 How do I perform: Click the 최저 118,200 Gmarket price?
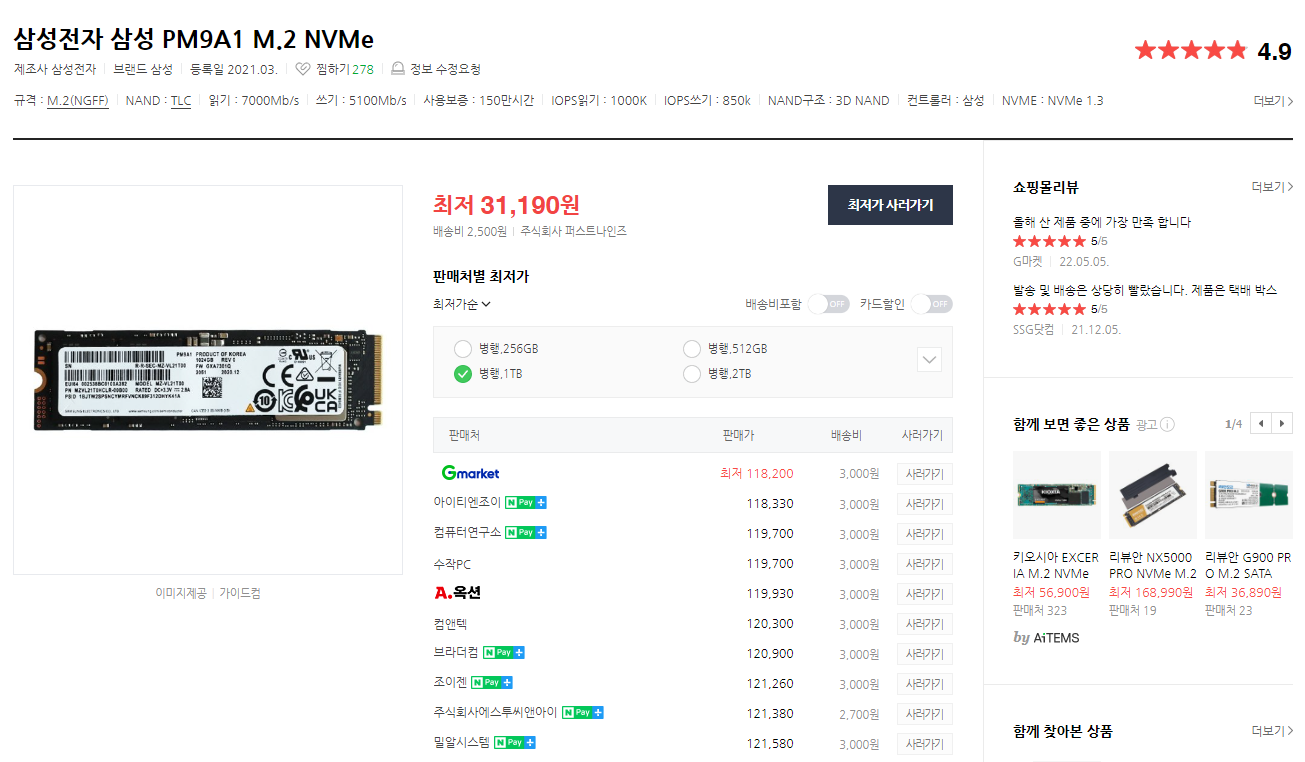(x=757, y=474)
